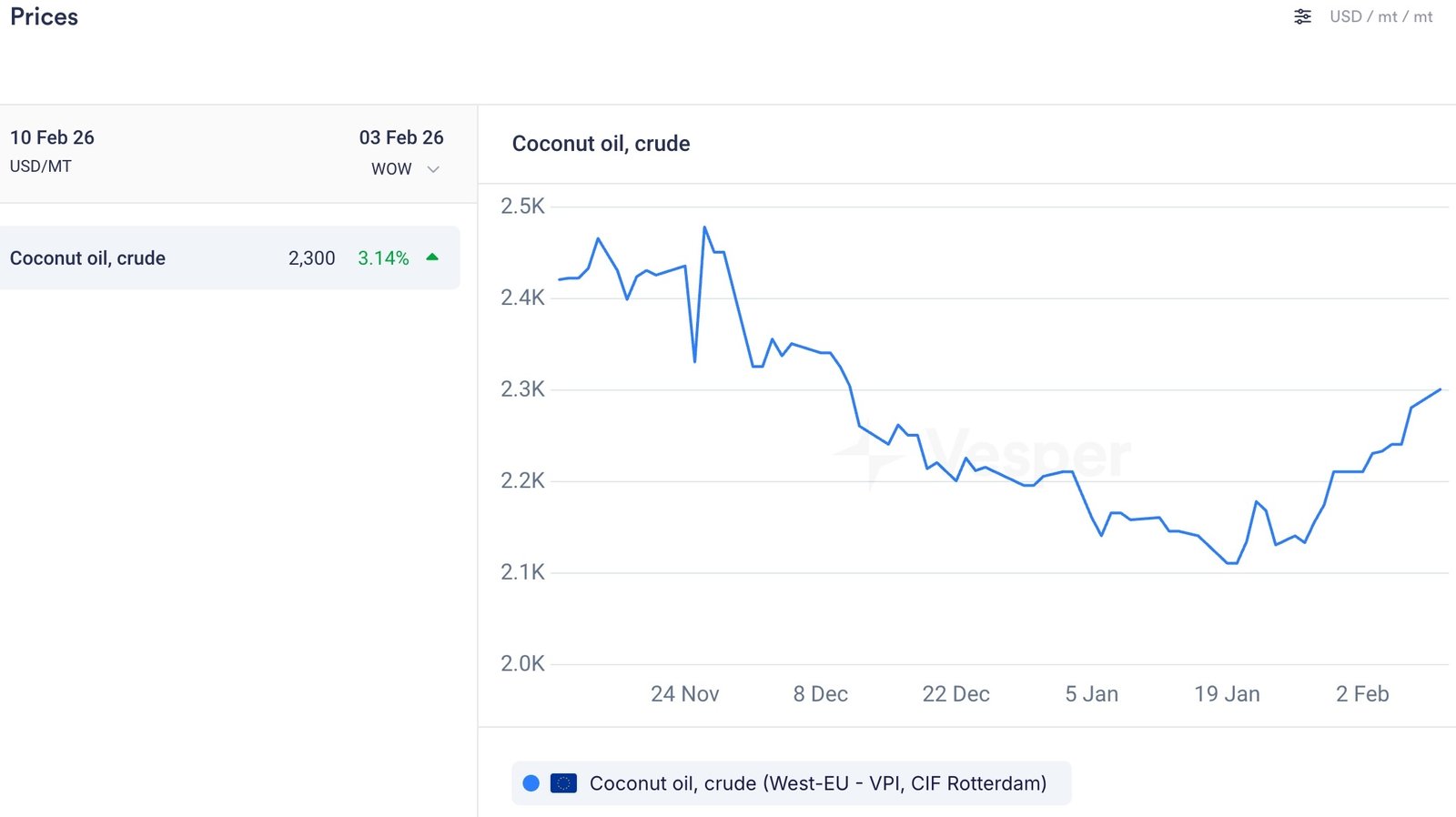
Task: Click the 2 Feb date axis label
Action: pos(1361,694)
